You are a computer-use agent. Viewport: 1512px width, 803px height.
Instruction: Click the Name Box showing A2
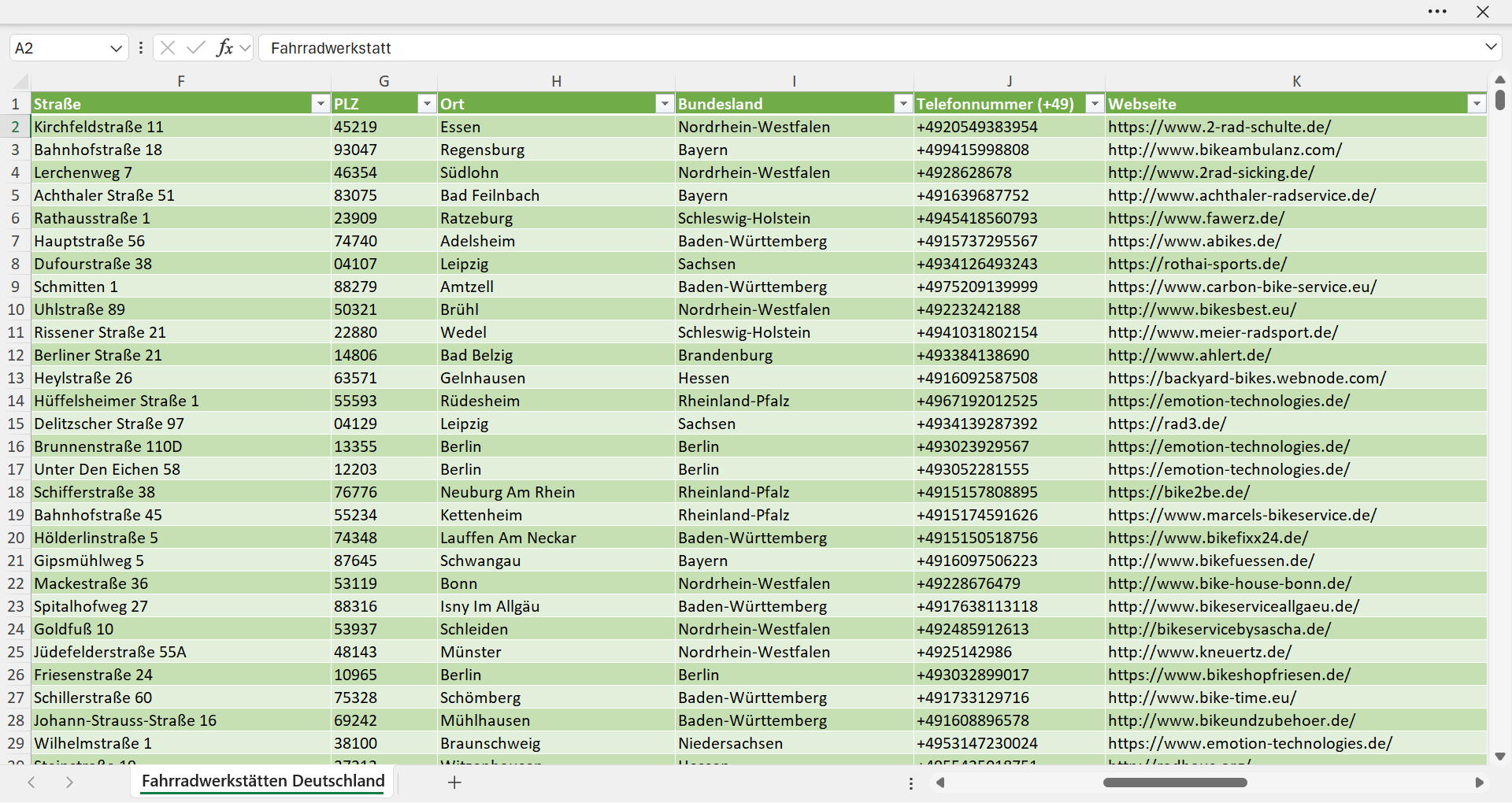(59, 48)
